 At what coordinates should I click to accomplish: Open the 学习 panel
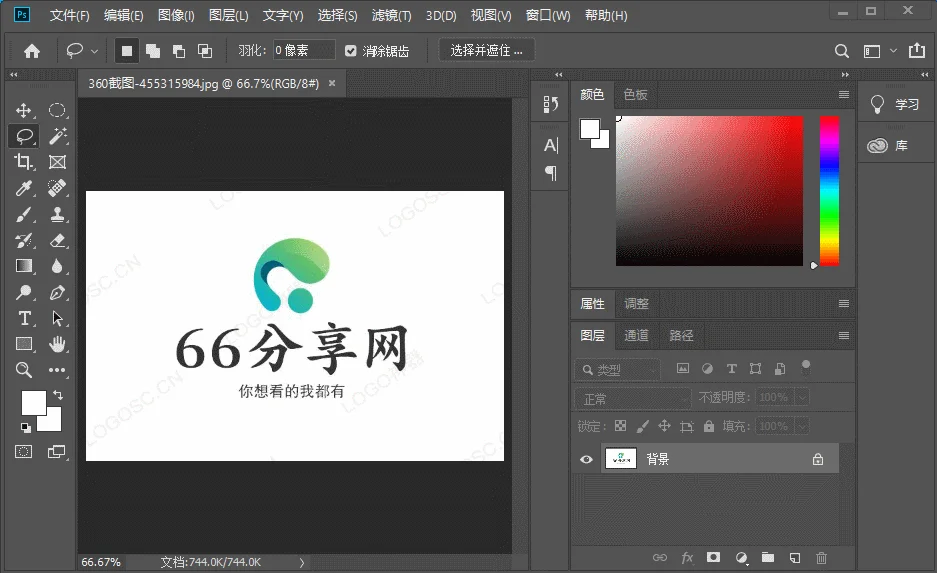click(895, 104)
